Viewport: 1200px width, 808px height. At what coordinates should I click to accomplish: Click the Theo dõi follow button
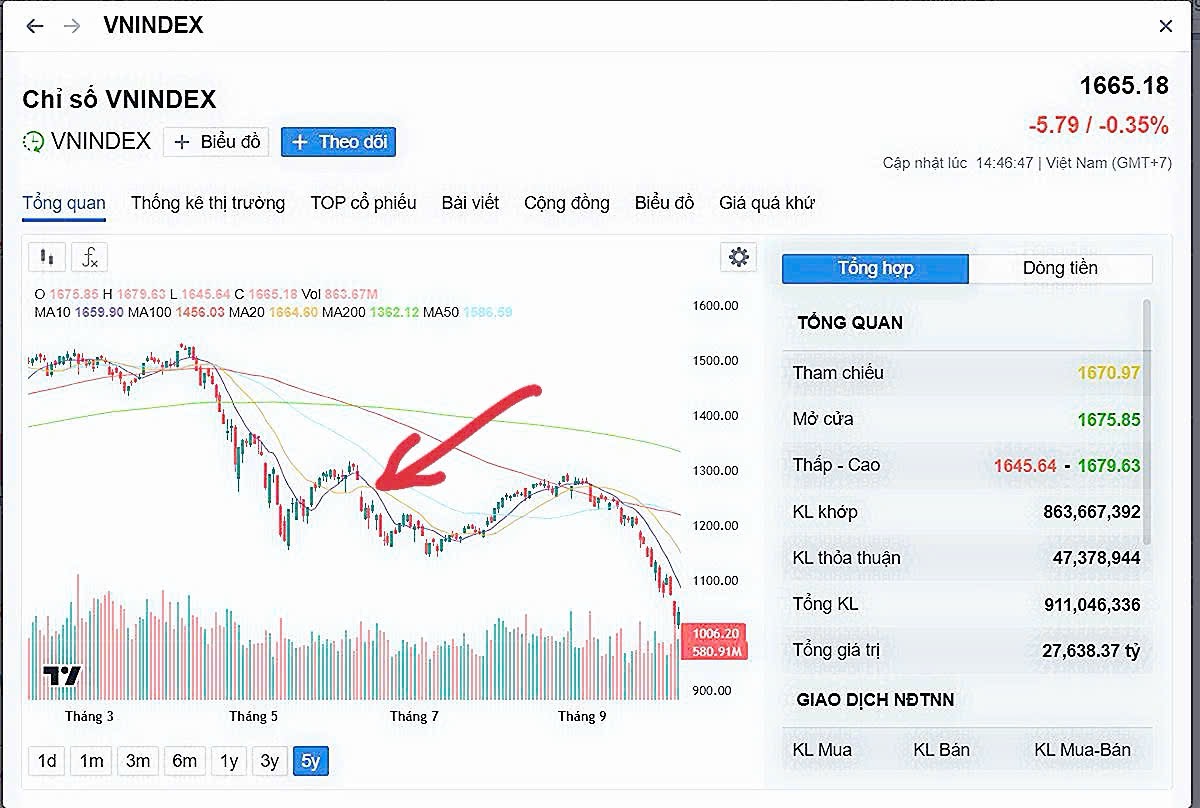[339, 142]
